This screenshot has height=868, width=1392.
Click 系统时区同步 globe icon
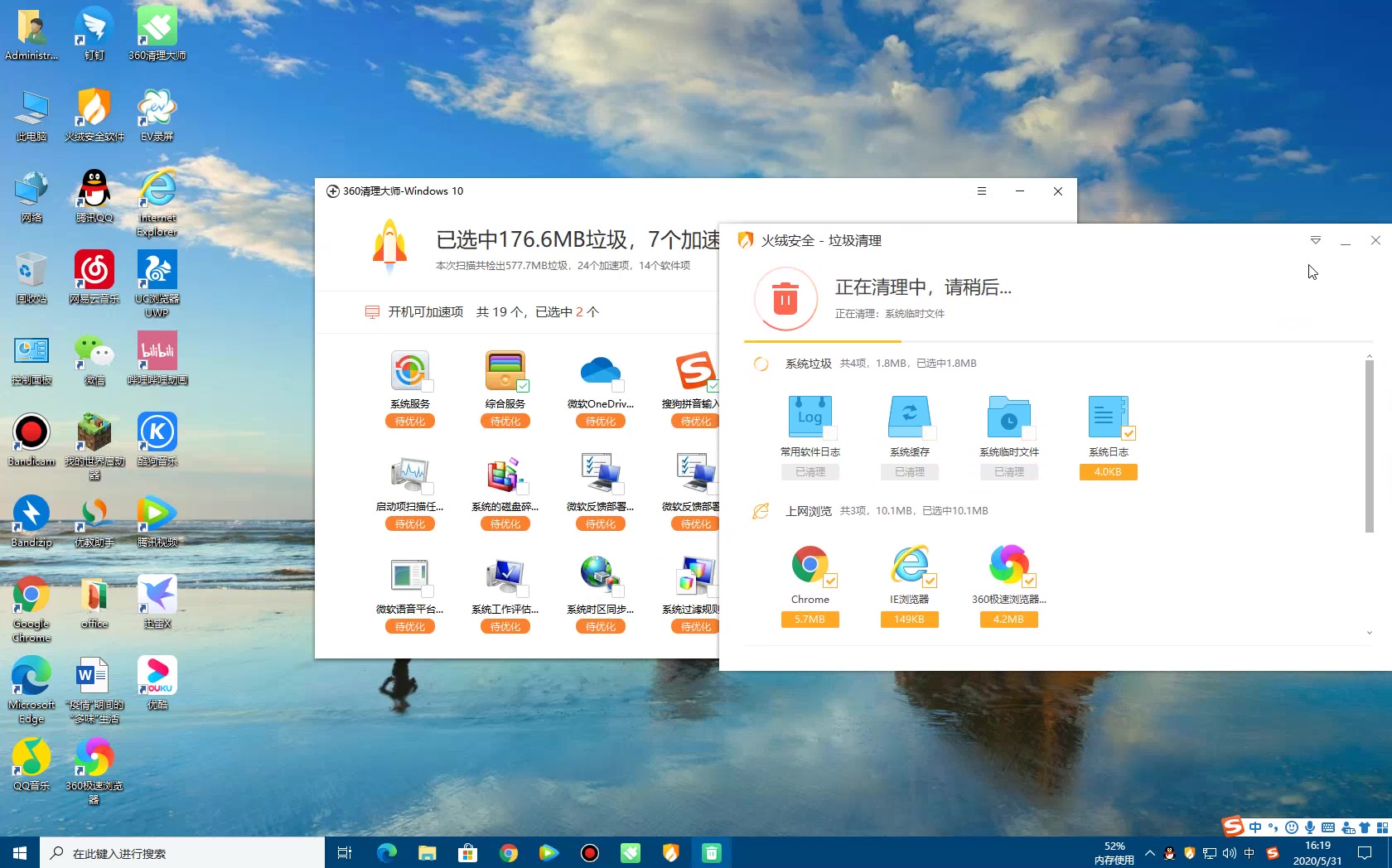coord(600,576)
